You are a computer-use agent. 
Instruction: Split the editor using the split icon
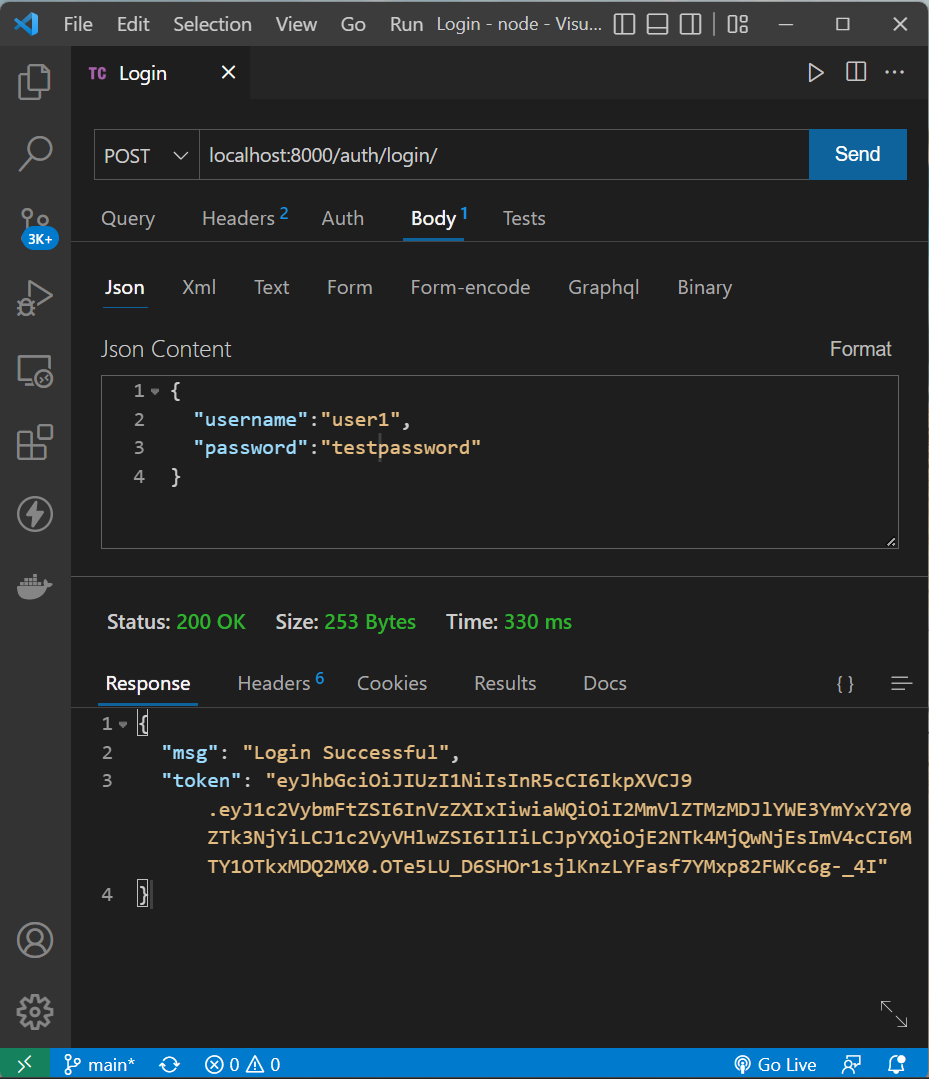pos(855,72)
